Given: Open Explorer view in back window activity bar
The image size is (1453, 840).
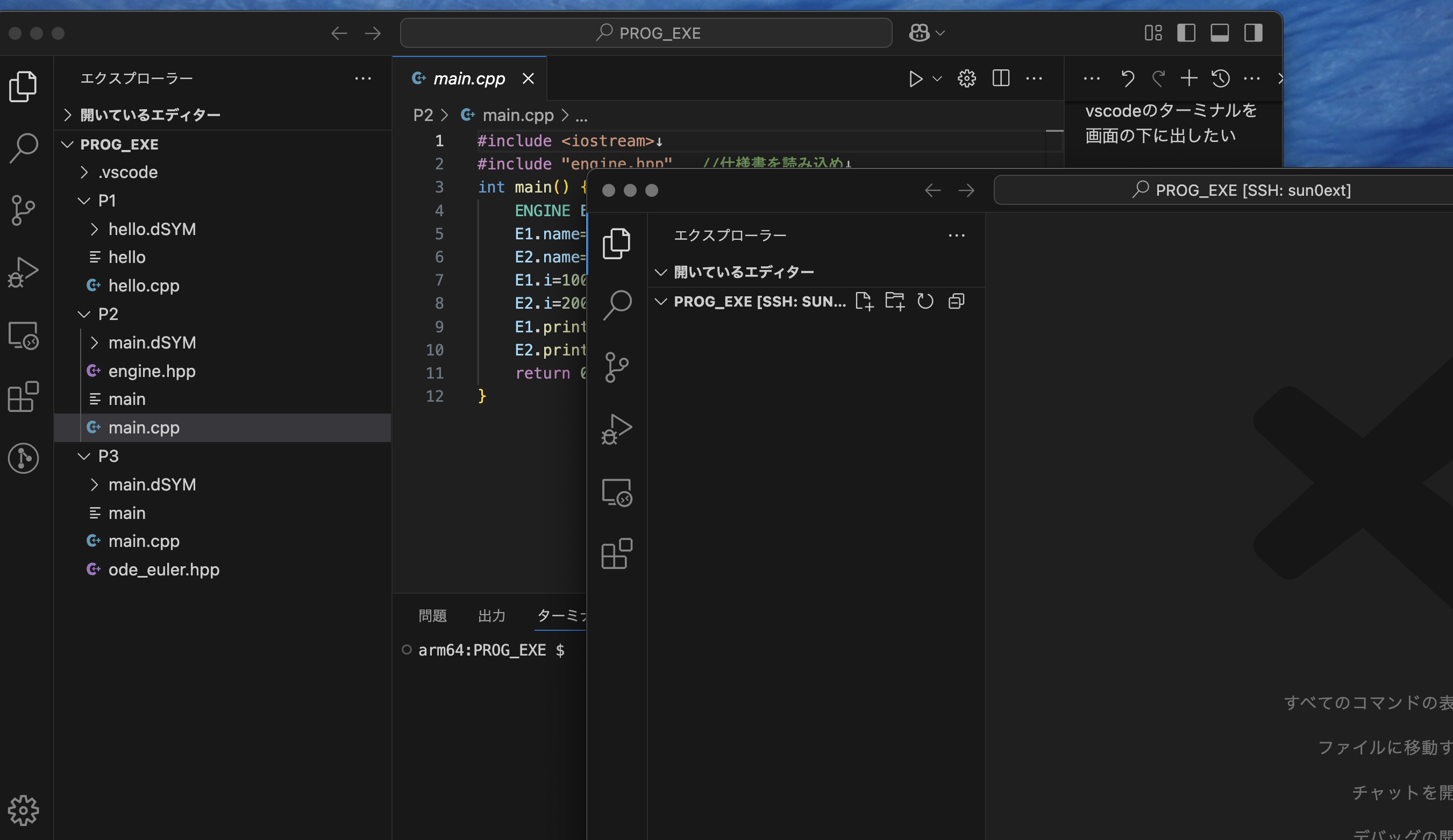Looking at the screenshot, I should click(24, 87).
